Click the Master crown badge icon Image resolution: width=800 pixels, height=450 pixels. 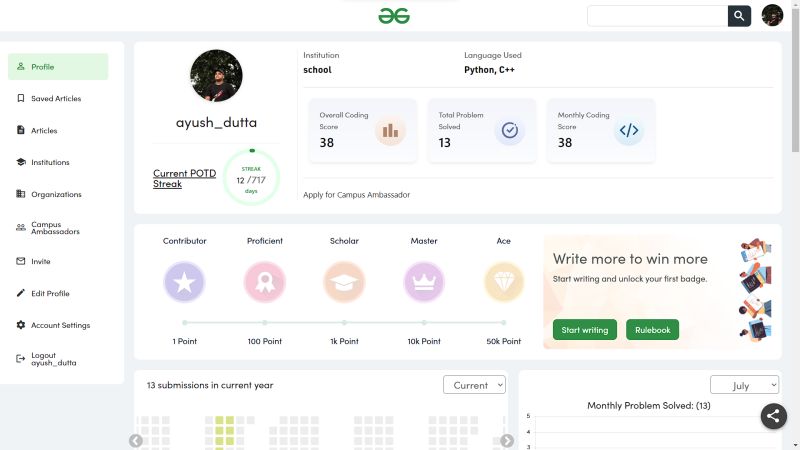tap(424, 282)
